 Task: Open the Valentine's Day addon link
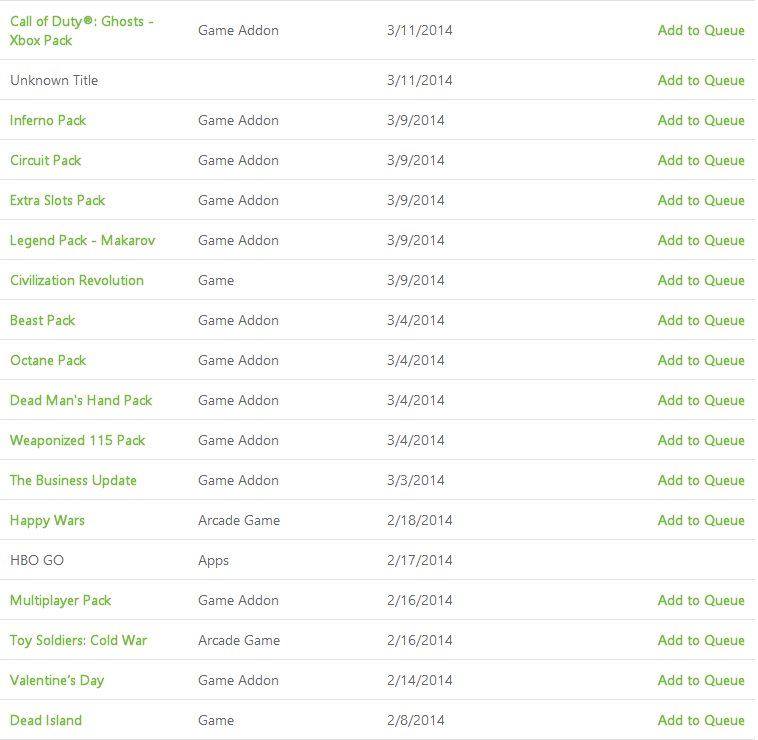click(x=57, y=681)
